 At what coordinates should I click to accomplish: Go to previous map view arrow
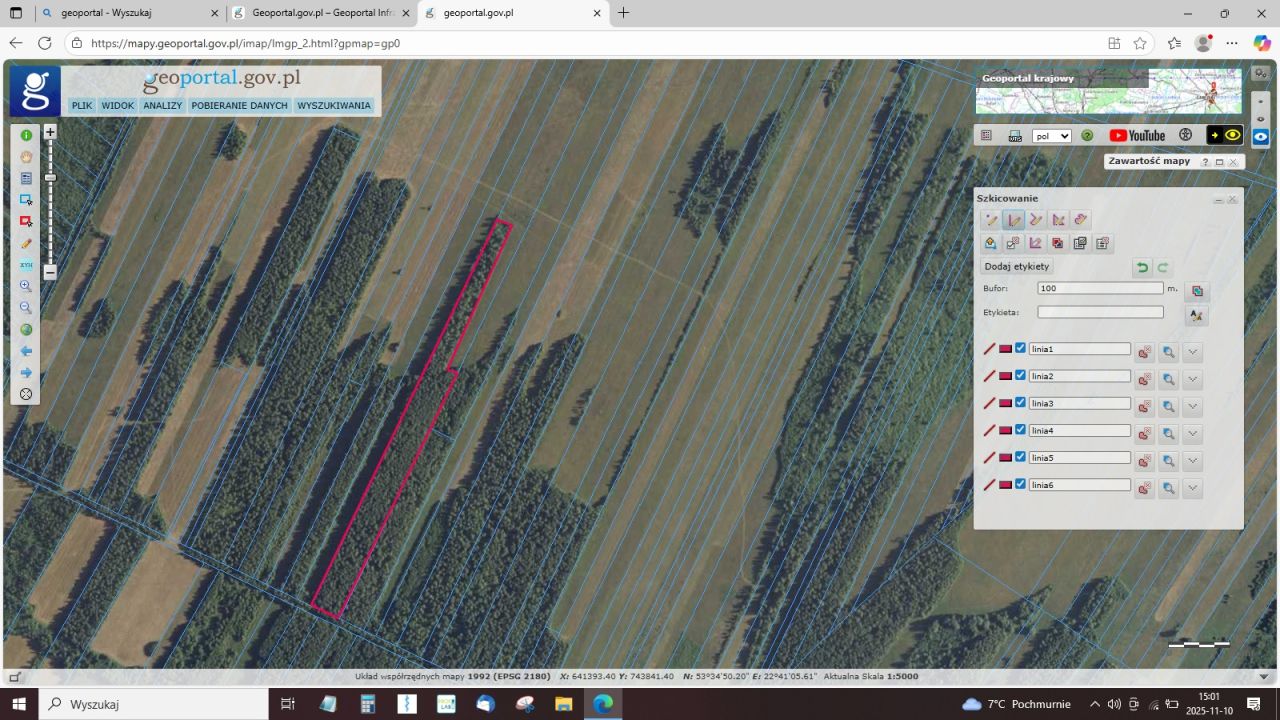pyautogui.click(x=26, y=351)
